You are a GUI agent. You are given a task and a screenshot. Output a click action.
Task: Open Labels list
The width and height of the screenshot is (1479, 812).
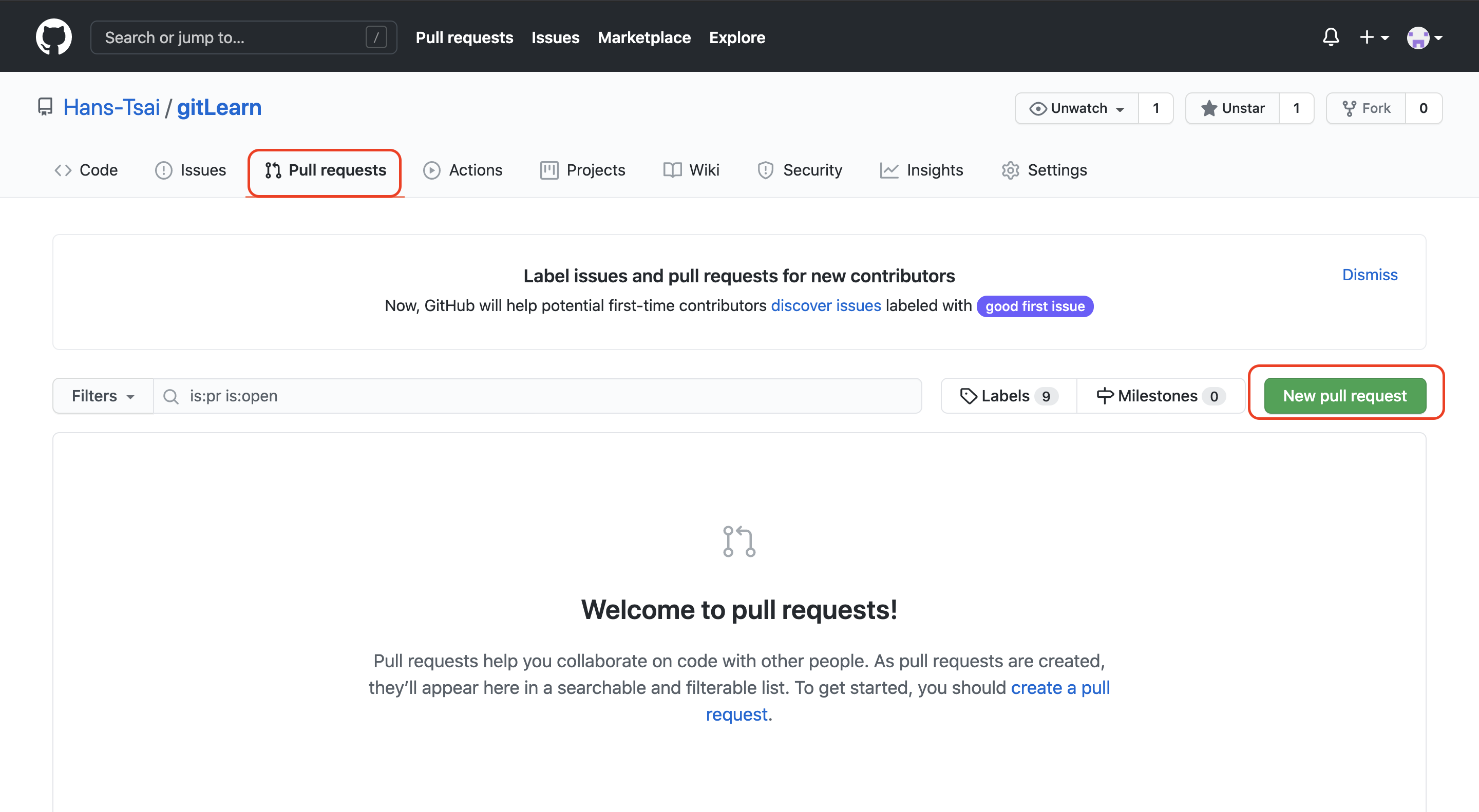tap(1008, 395)
